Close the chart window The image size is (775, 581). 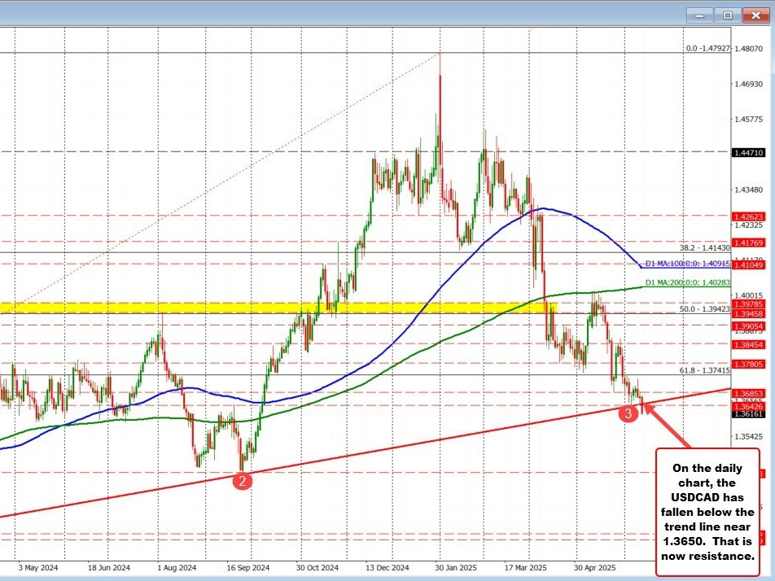tap(756, 15)
